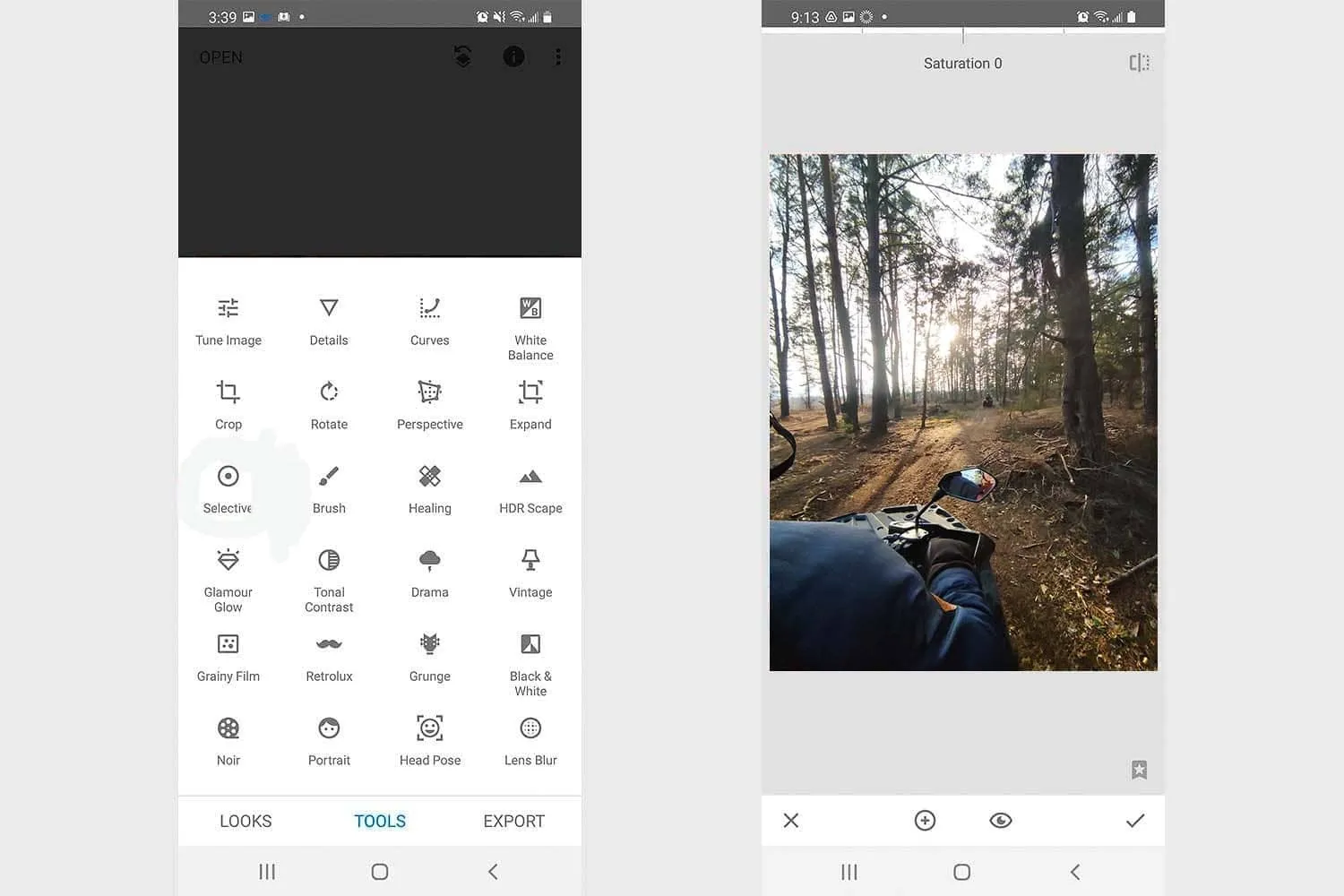Cancel the edit with the X button
Screen dimensions: 1344x896
(790, 820)
